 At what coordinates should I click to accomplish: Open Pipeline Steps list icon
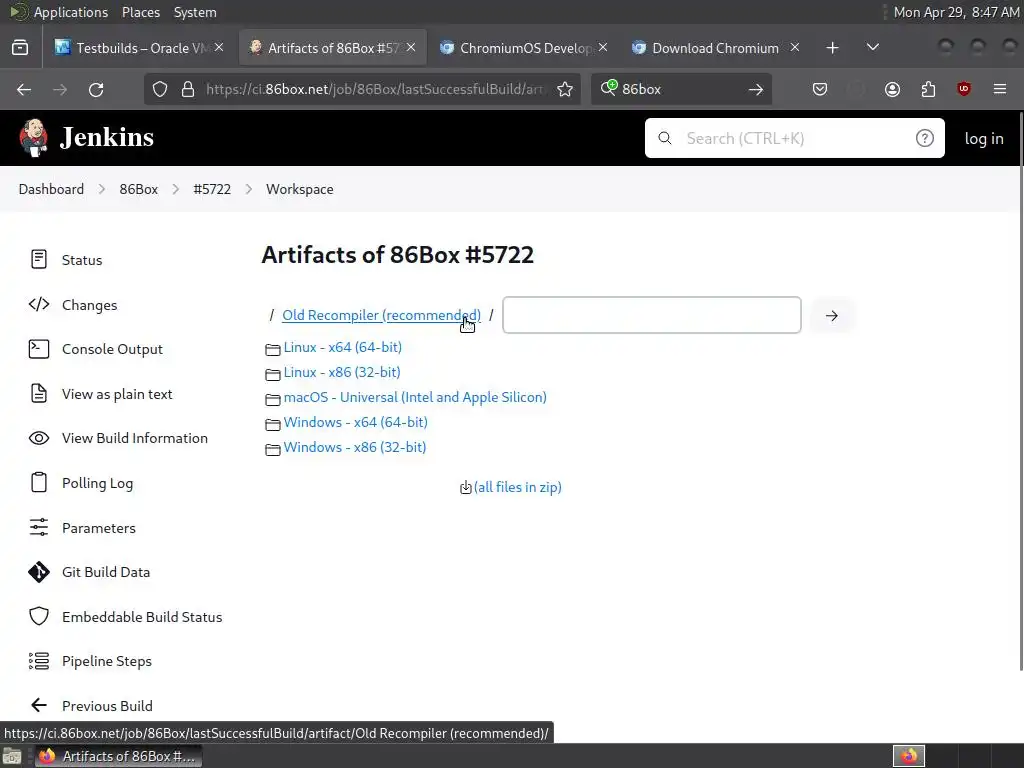click(x=39, y=661)
